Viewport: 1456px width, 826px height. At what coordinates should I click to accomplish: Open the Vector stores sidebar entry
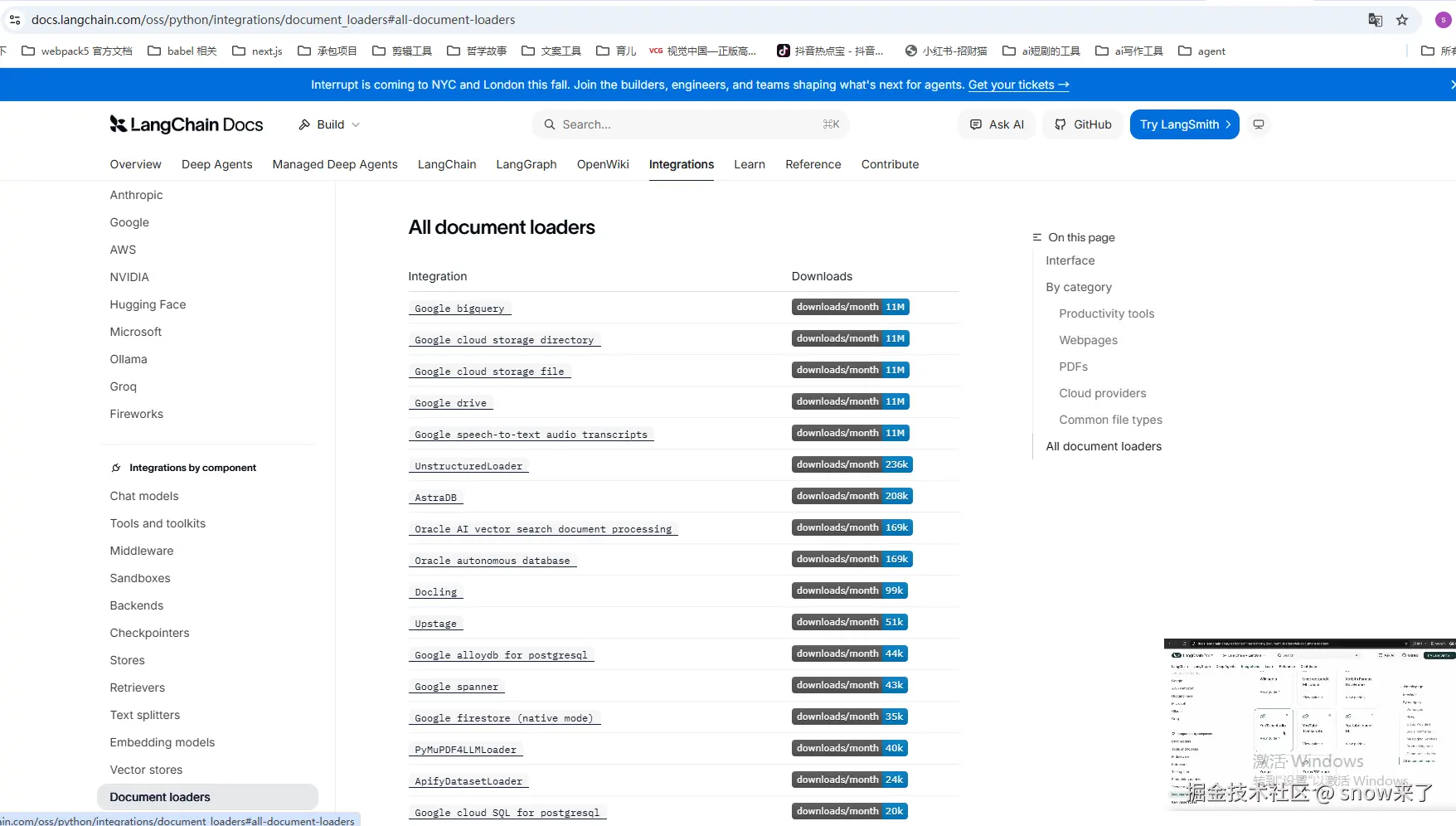[x=147, y=770]
